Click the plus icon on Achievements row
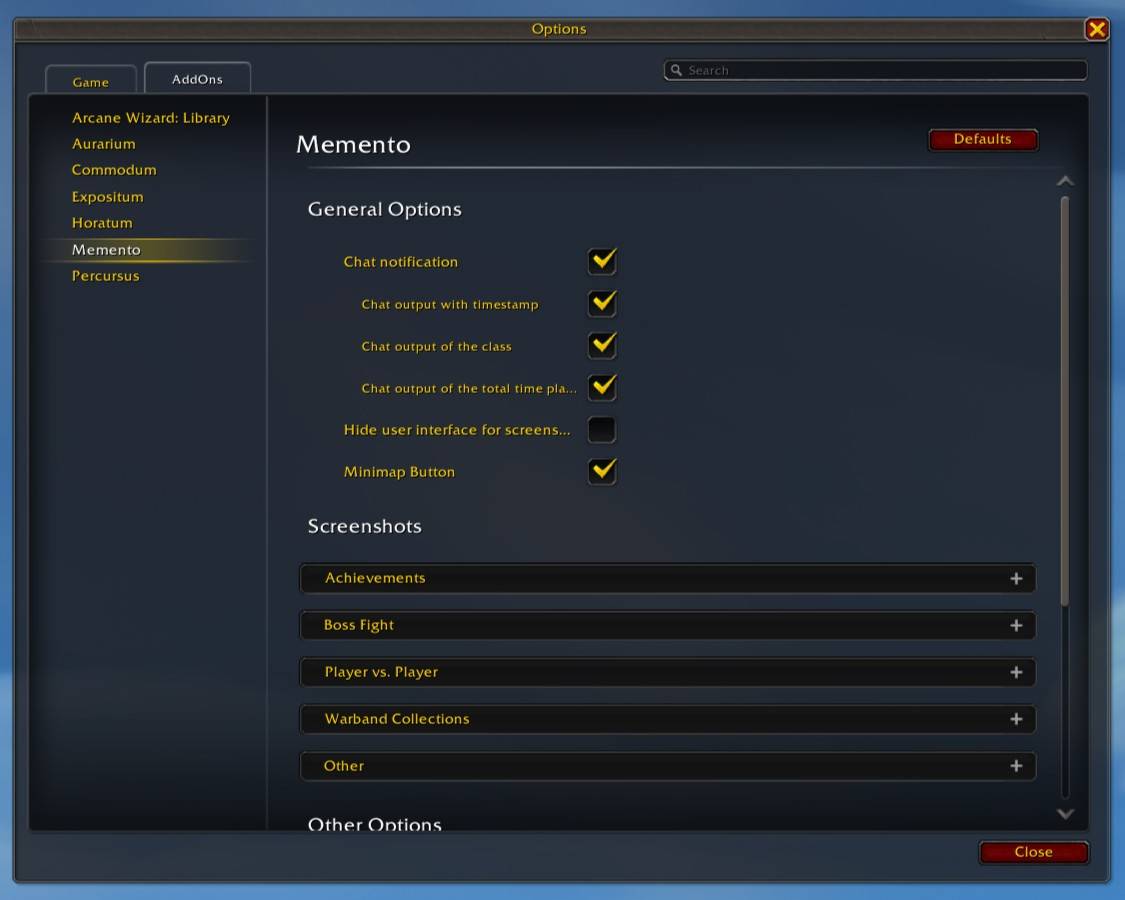1125x900 pixels. pos(1016,578)
